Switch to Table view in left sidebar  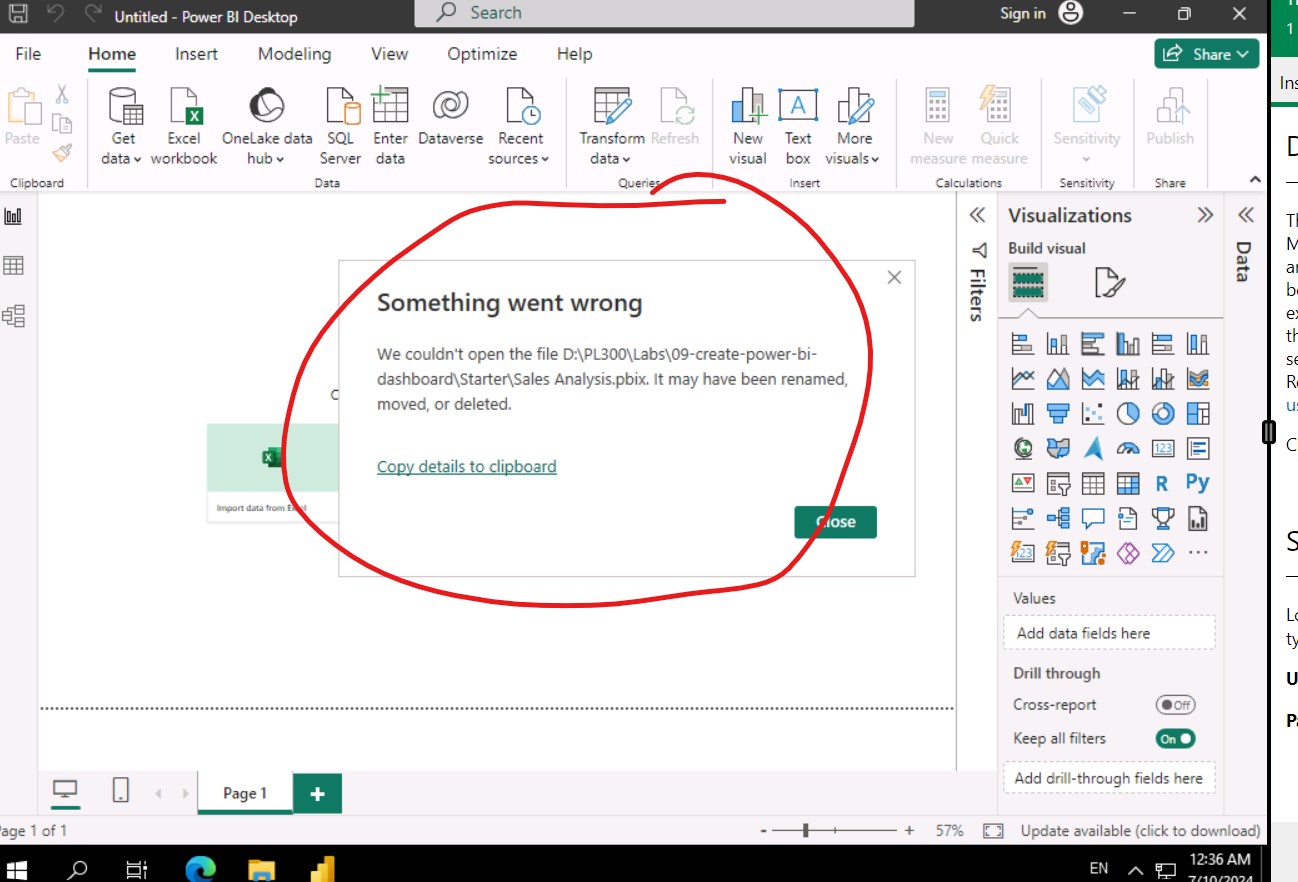(x=14, y=266)
